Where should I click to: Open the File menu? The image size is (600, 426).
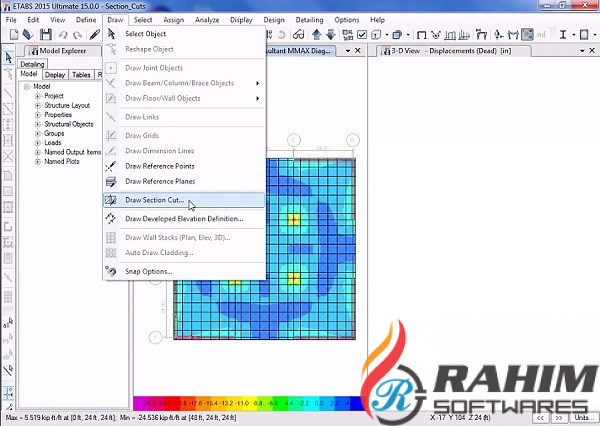(11, 20)
